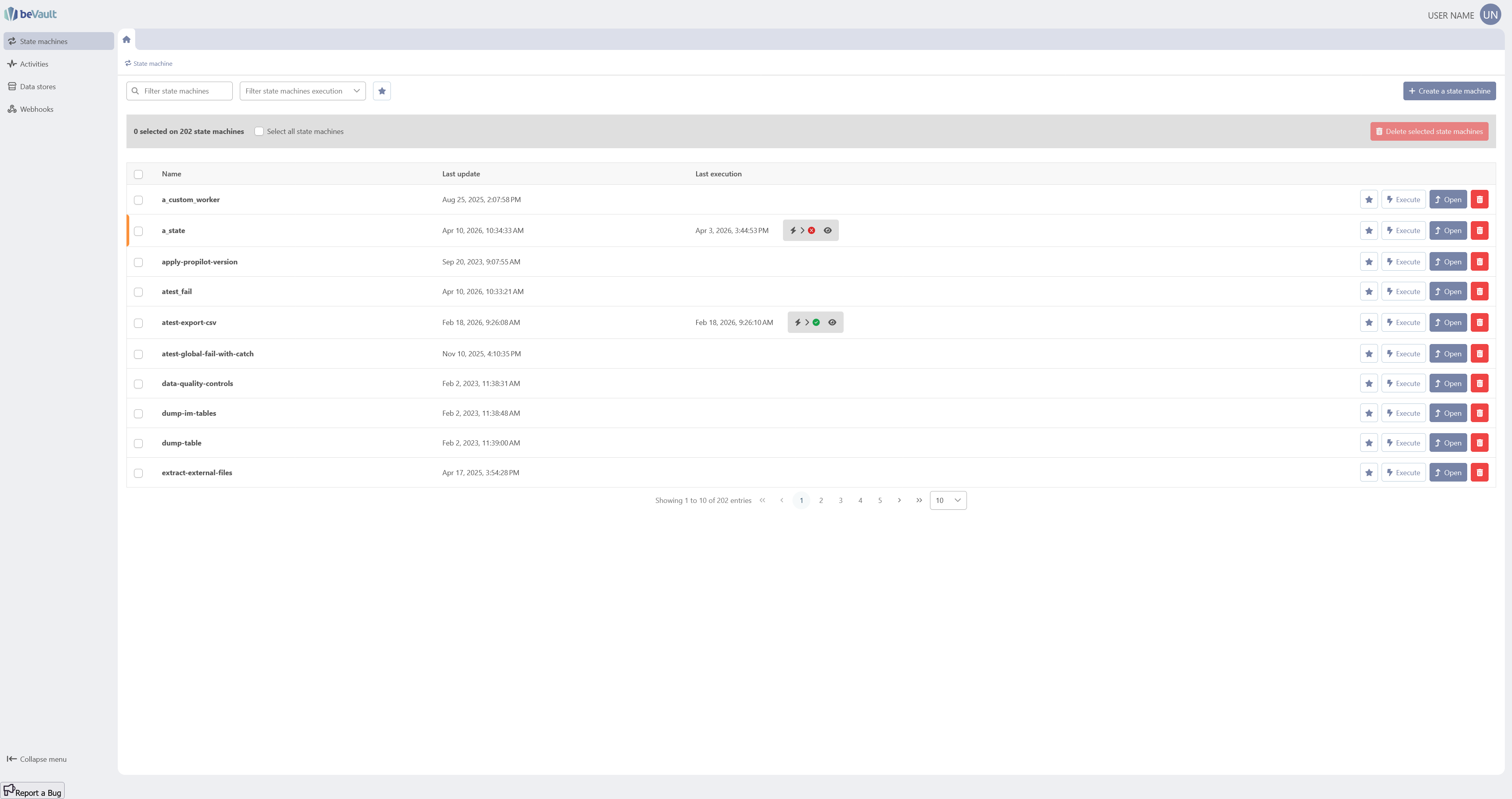This screenshot has height=799, width=1512.
Task: Favorite the a_custom_worker state machine
Action: coord(1369,199)
